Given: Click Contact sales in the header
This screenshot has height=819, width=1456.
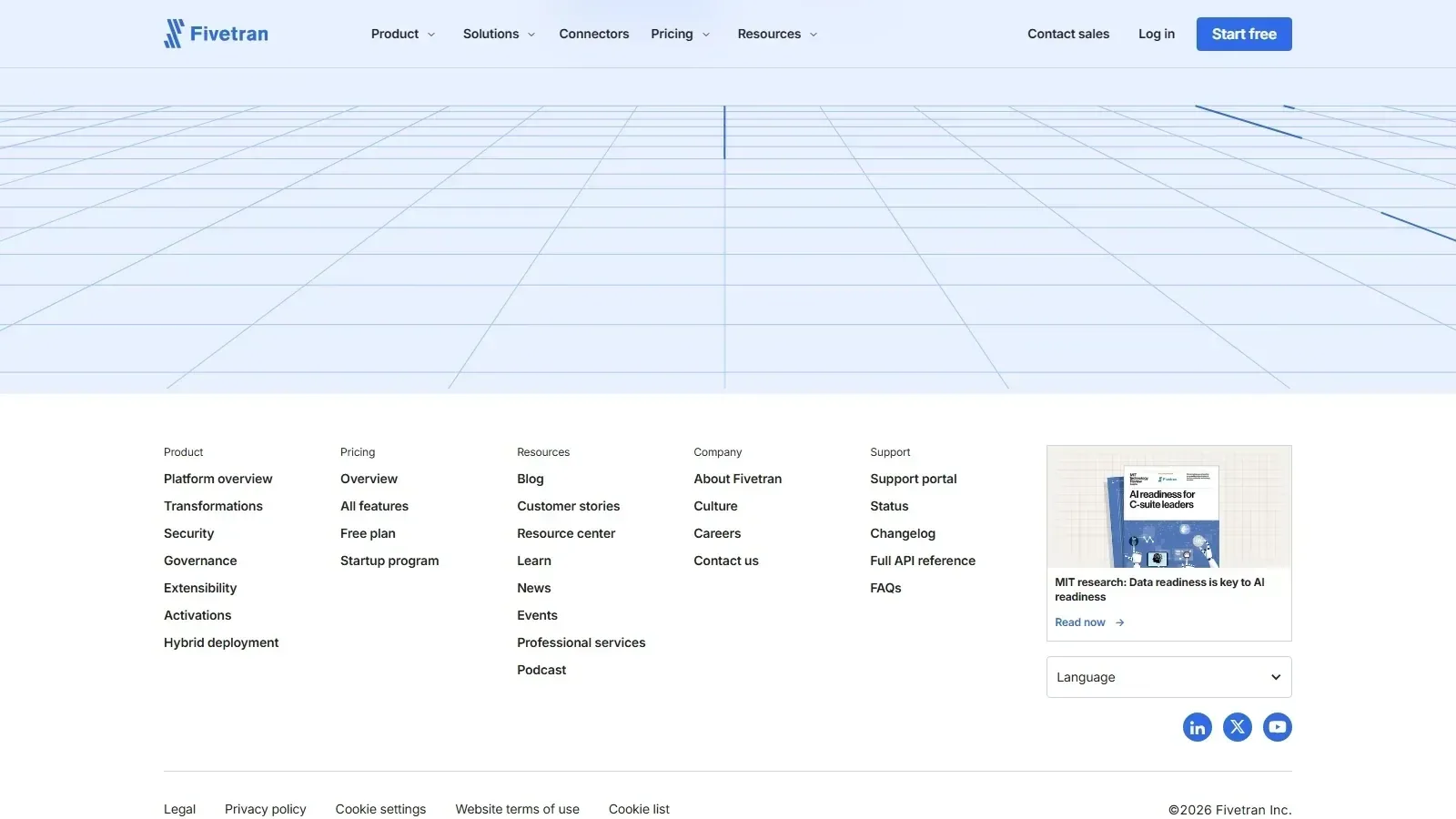Looking at the screenshot, I should click(x=1068, y=34).
